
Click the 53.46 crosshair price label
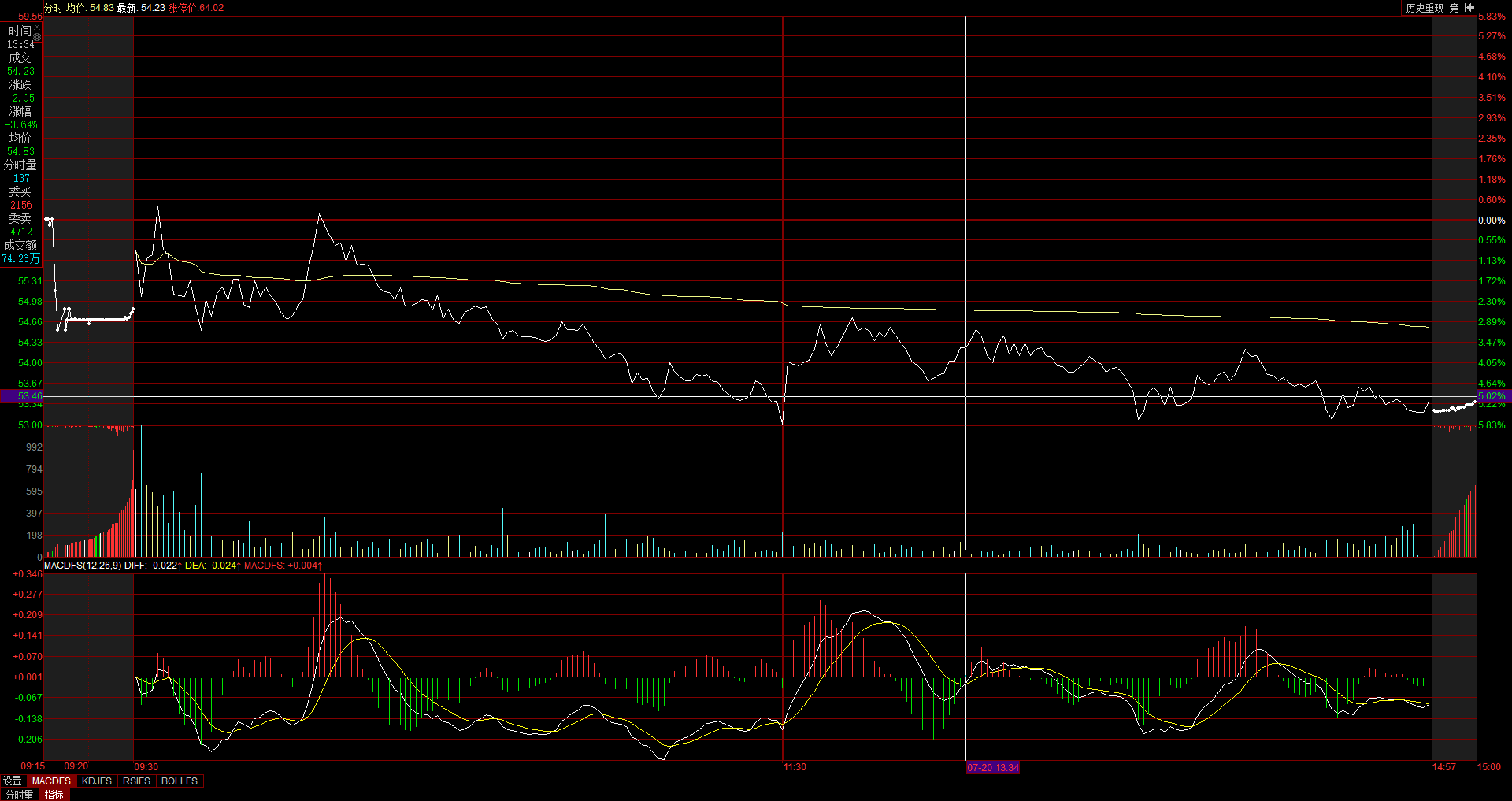pos(30,396)
